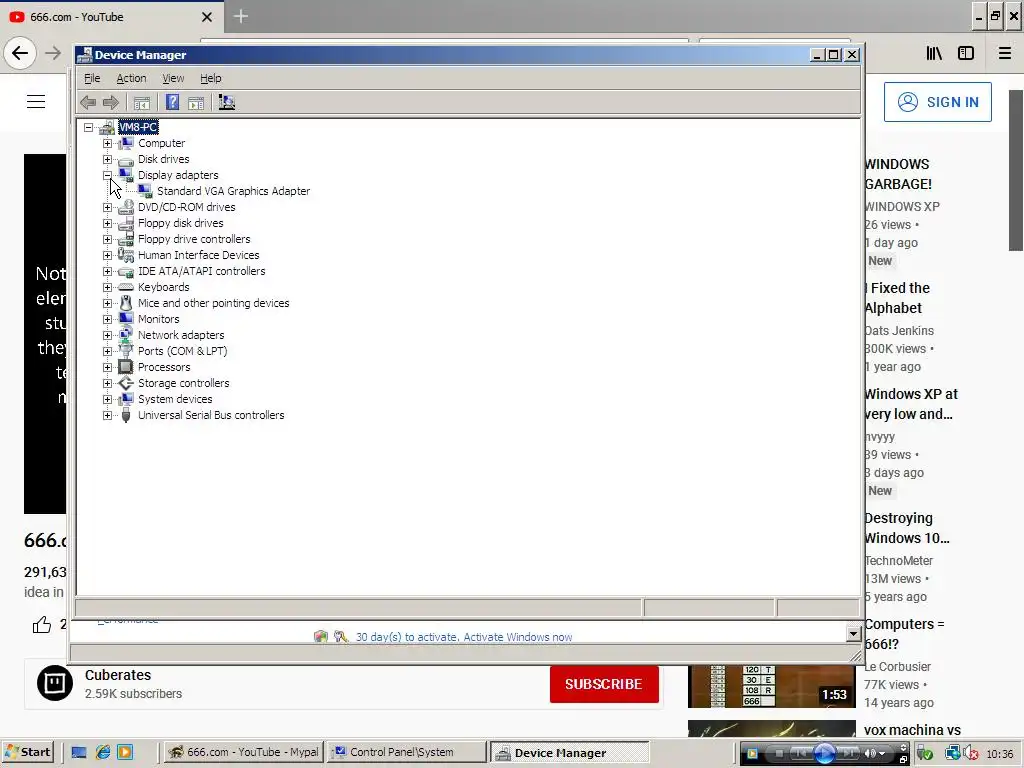Switch to 666.com - YouTube - Mypal taskbar button

pyautogui.click(x=245, y=752)
